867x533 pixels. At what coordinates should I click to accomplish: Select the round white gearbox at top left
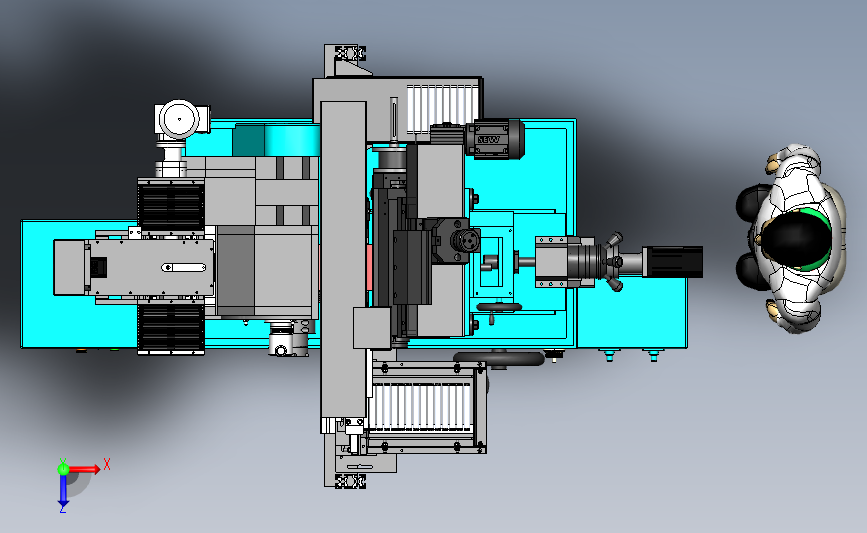point(179,119)
